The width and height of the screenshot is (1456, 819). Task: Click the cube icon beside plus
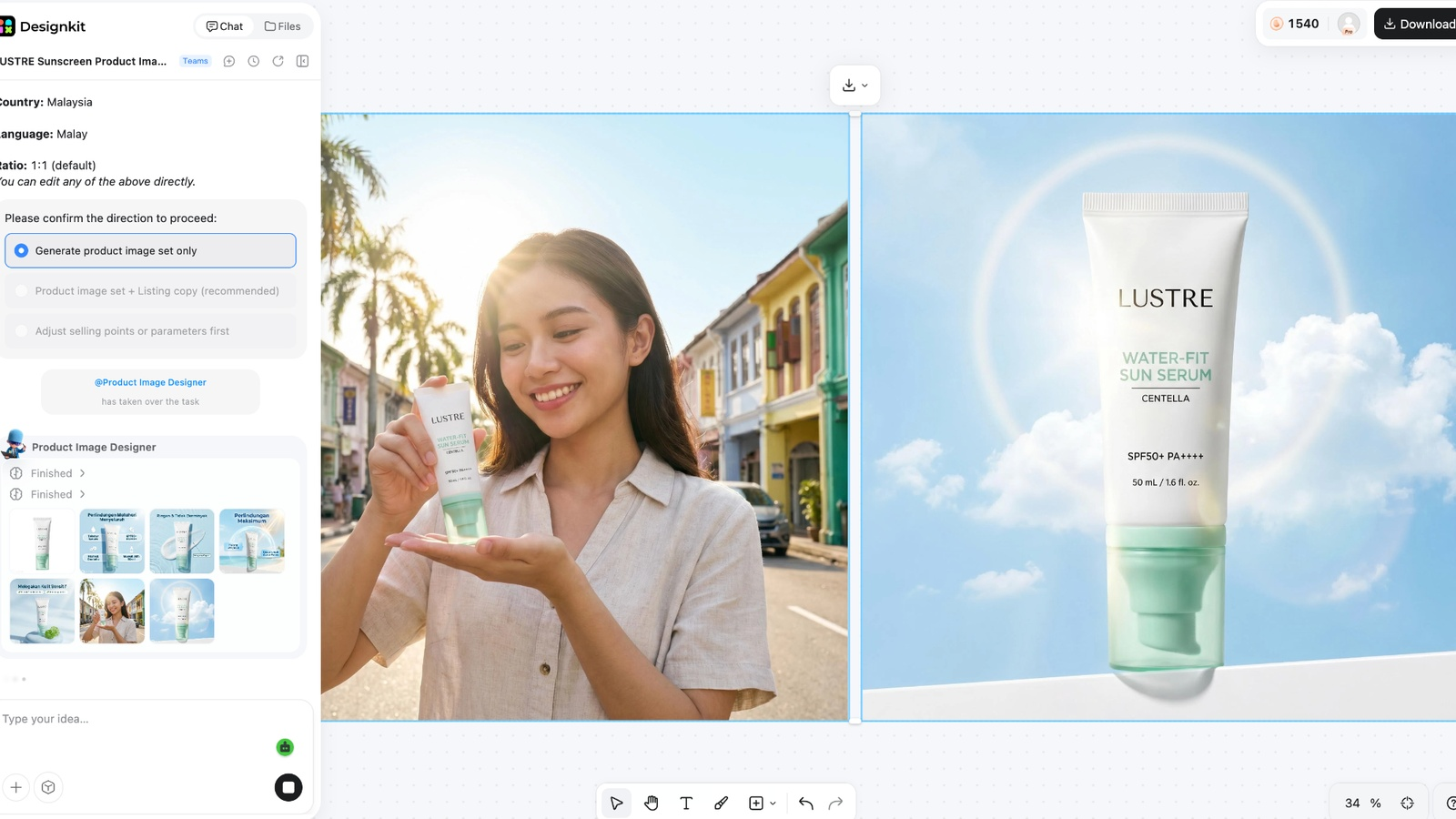[49, 787]
